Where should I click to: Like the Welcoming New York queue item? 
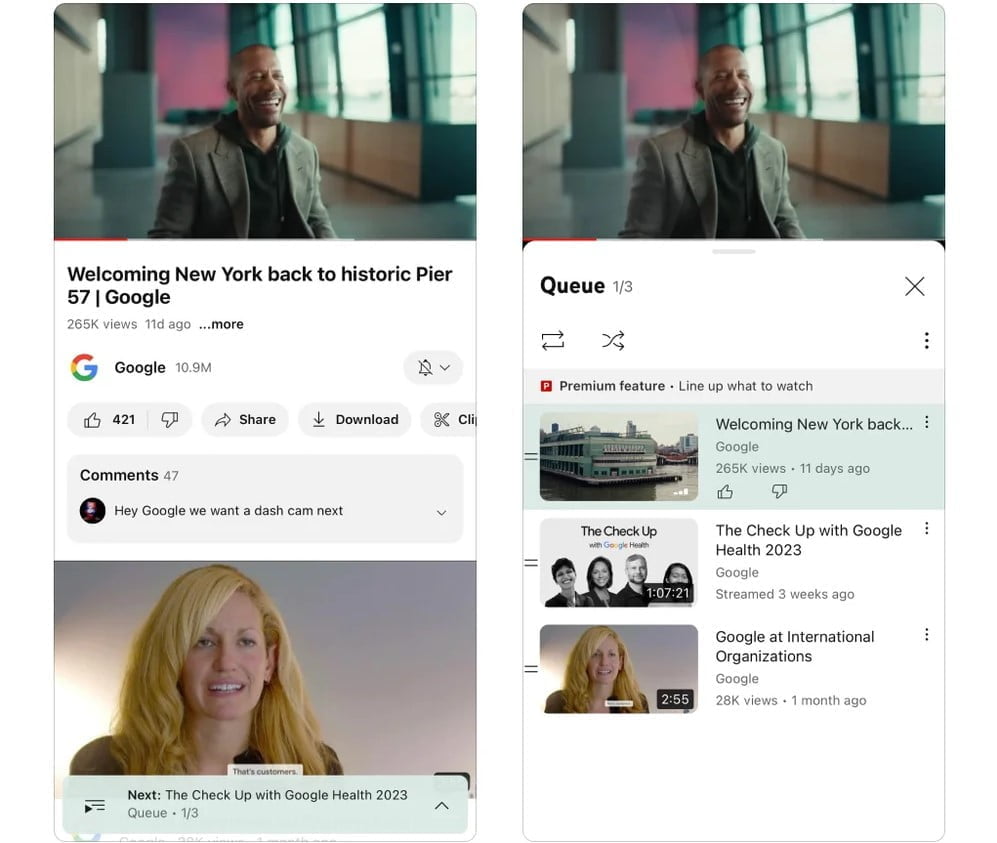pos(725,491)
